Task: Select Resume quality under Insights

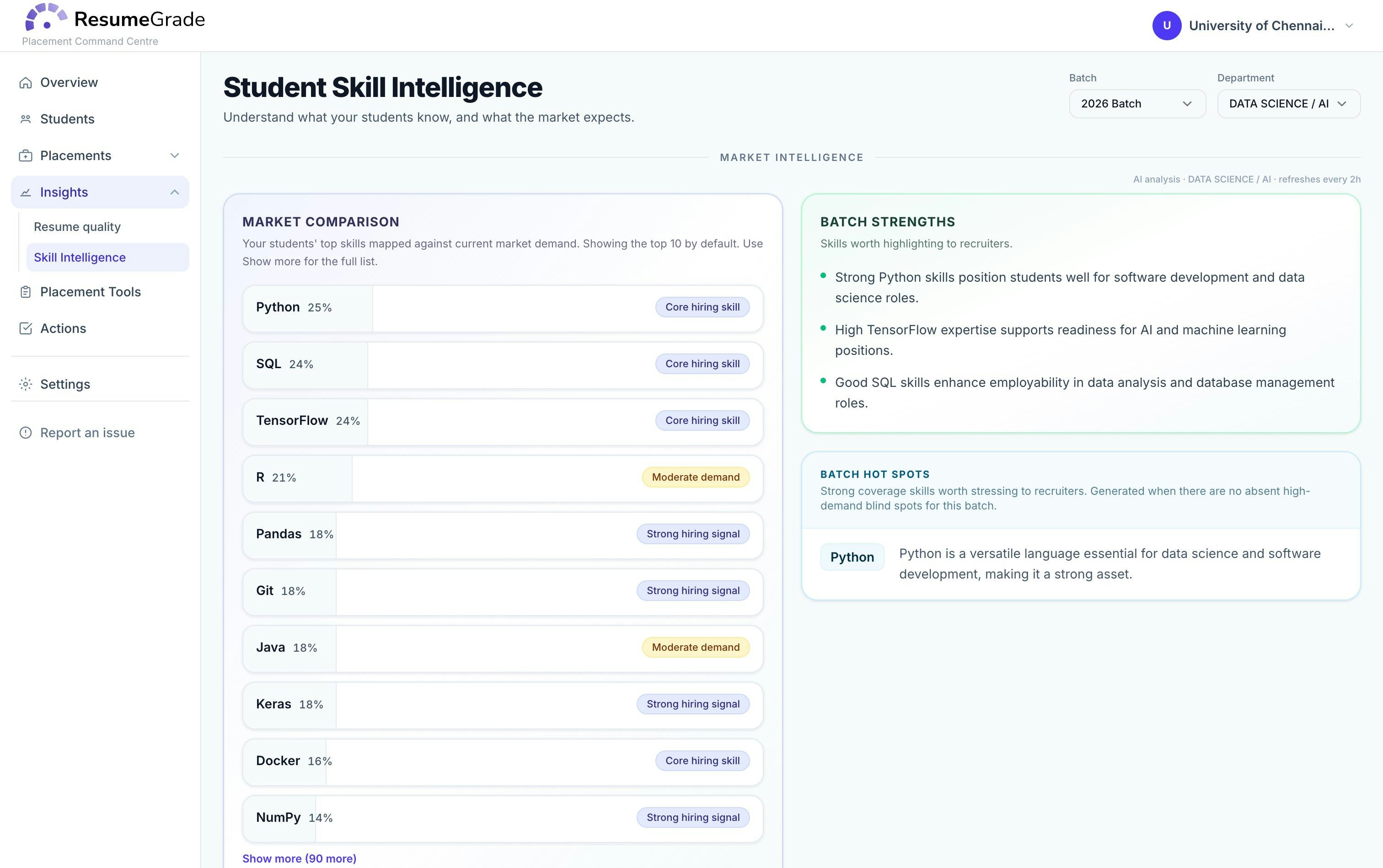Action: click(x=108, y=227)
